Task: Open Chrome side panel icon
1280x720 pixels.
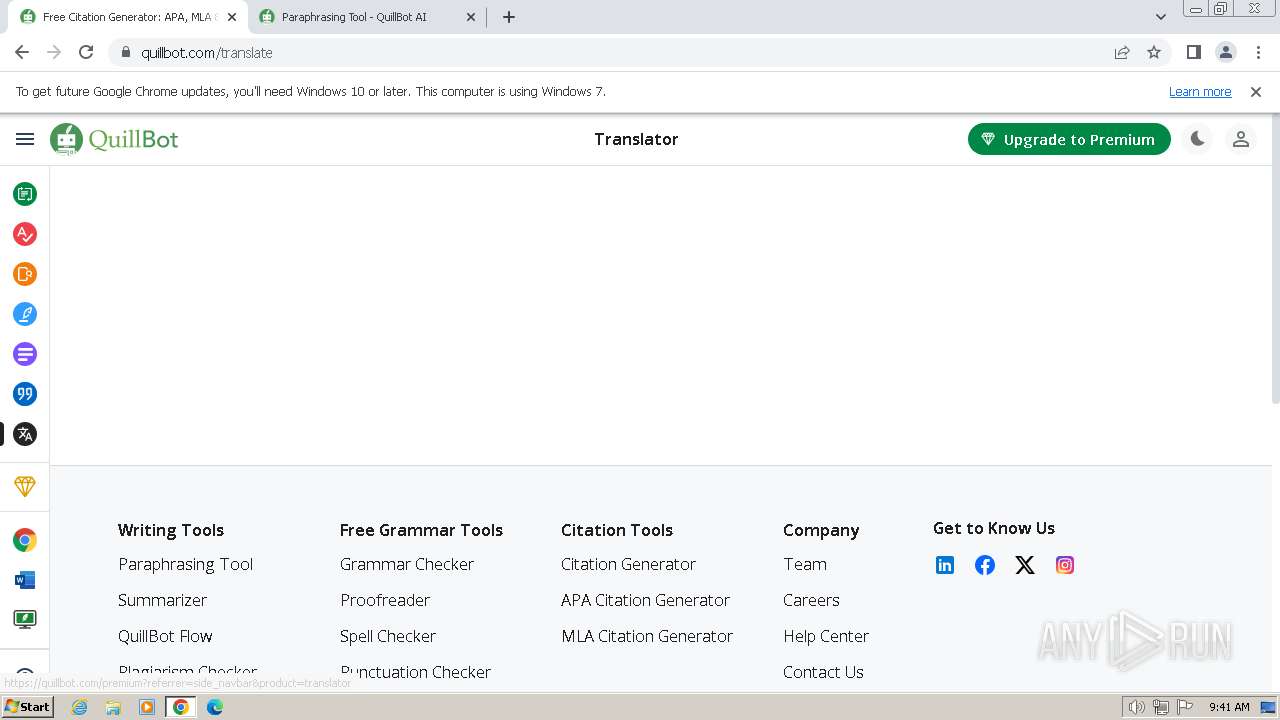Action: tap(1194, 52)
